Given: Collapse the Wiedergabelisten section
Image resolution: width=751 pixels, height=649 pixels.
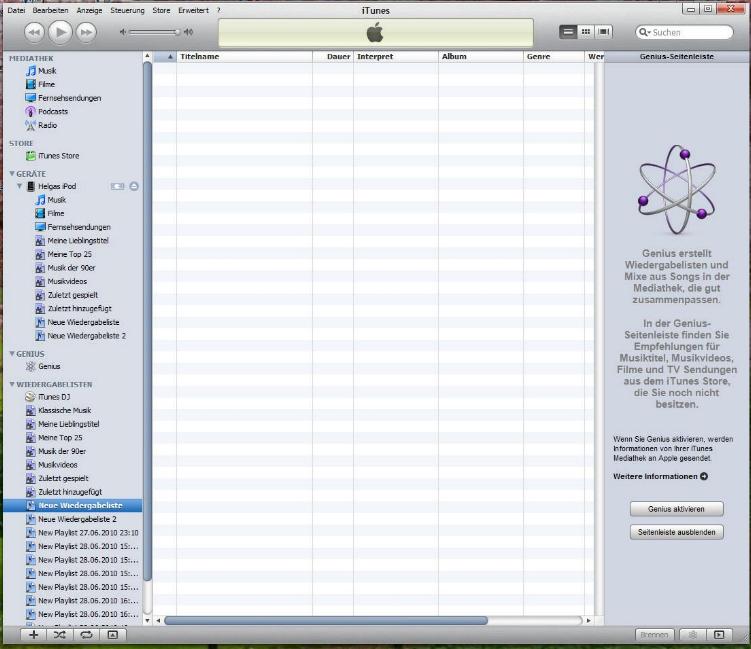Looking at the screenshot, I should [x=12, y=384].
